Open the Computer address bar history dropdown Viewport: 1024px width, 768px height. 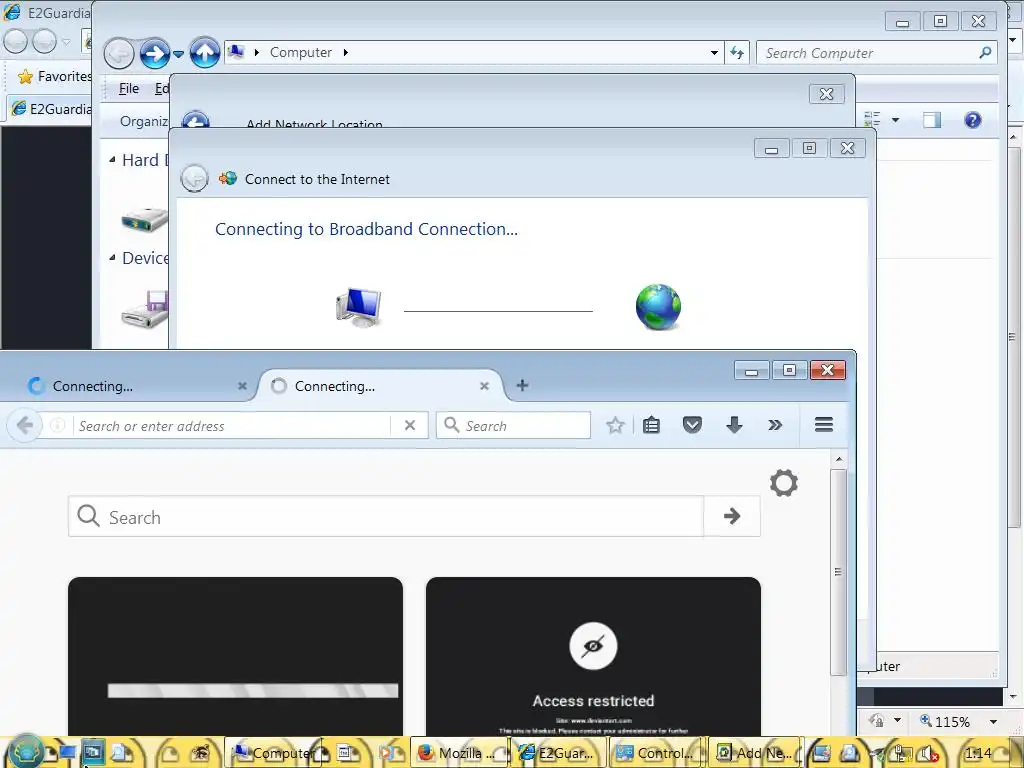[x=714, y=53]
